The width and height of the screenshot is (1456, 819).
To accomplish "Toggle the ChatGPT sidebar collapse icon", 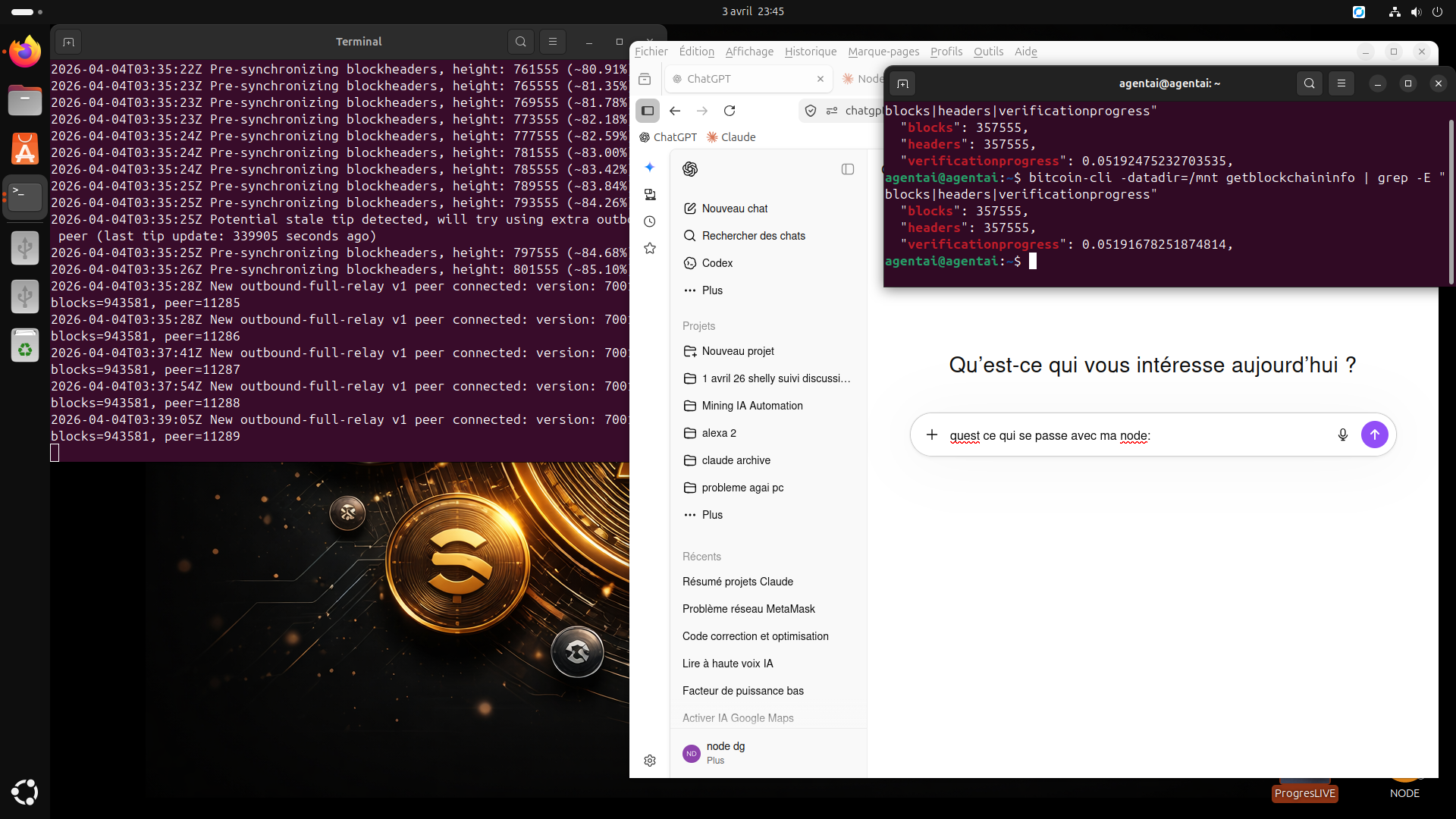I will pos(847,169).
